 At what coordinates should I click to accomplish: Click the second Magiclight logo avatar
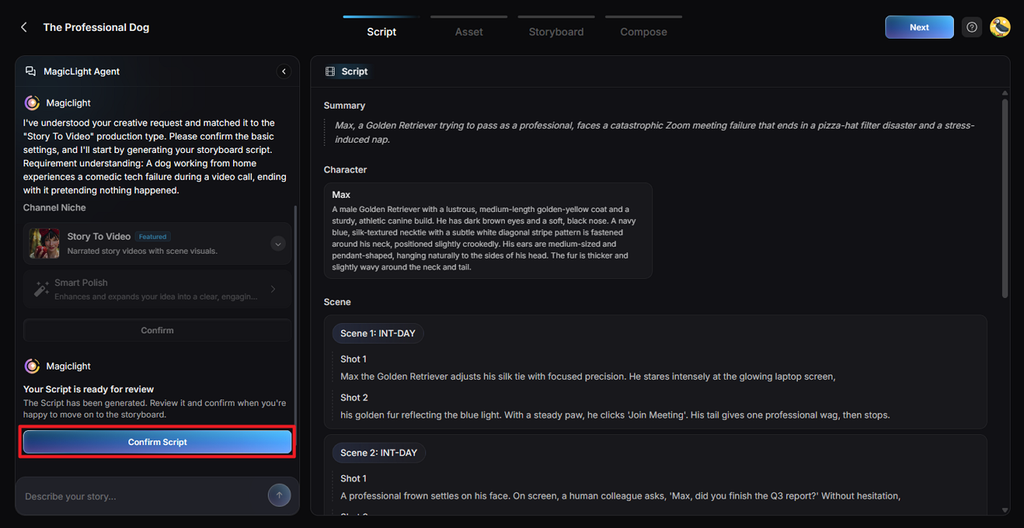pos(32,366)
